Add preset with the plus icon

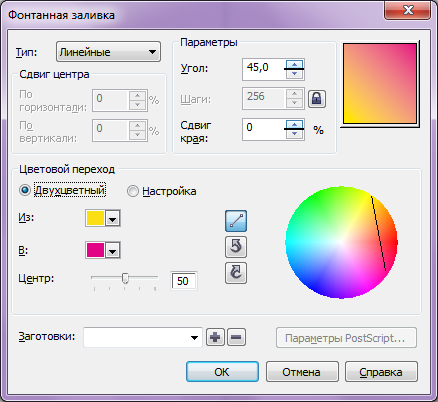coord(215,337)
